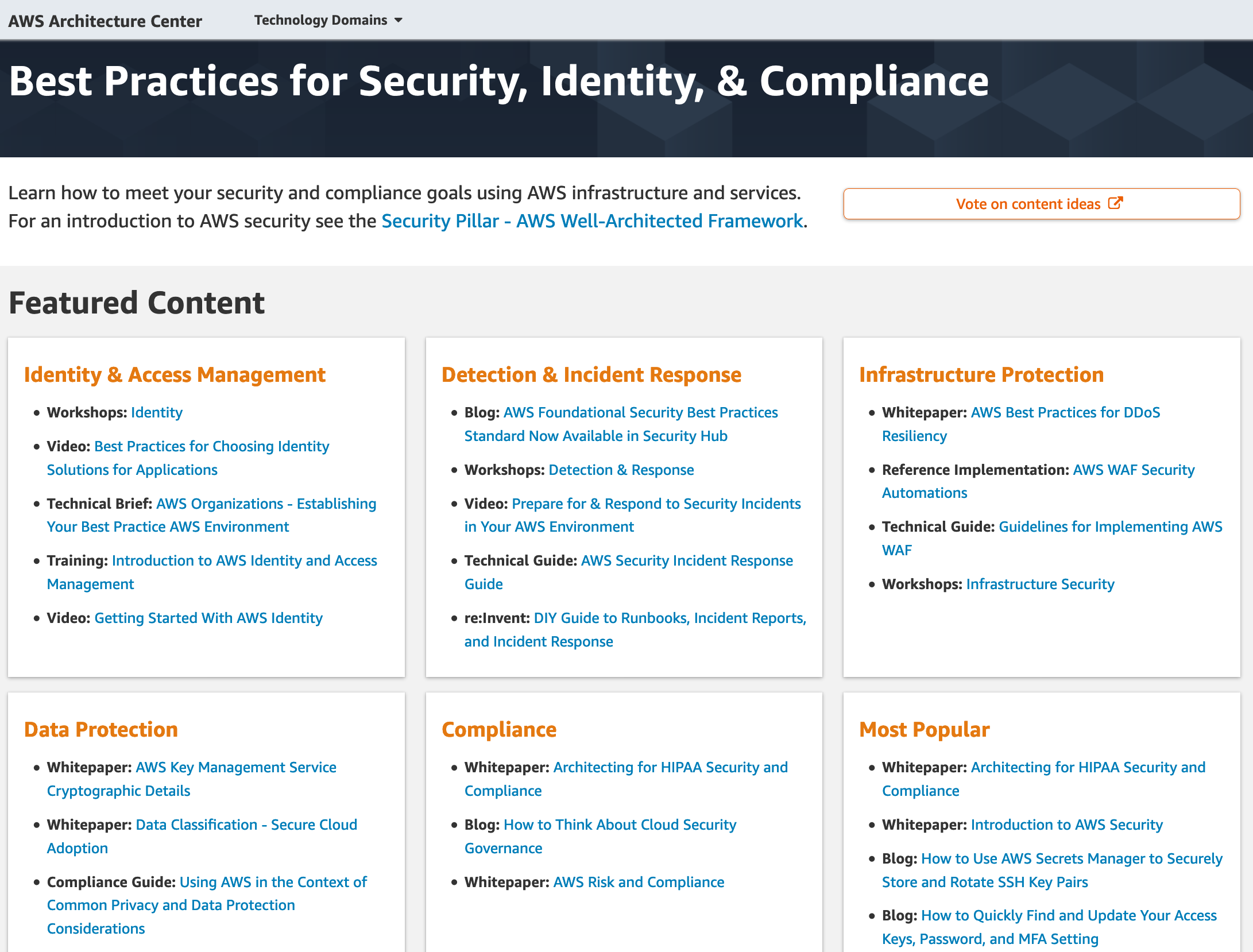Screen dimensions: 1253x952
Task: Open the Identity workshops link
Action: [157, 412]
